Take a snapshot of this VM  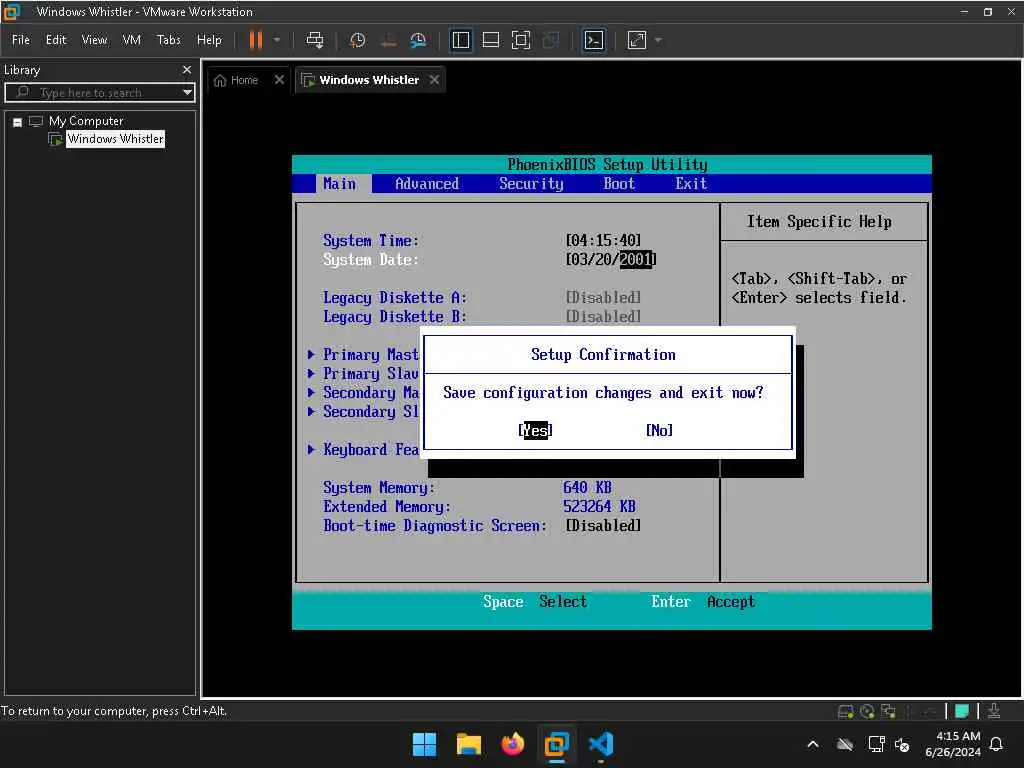357,40
